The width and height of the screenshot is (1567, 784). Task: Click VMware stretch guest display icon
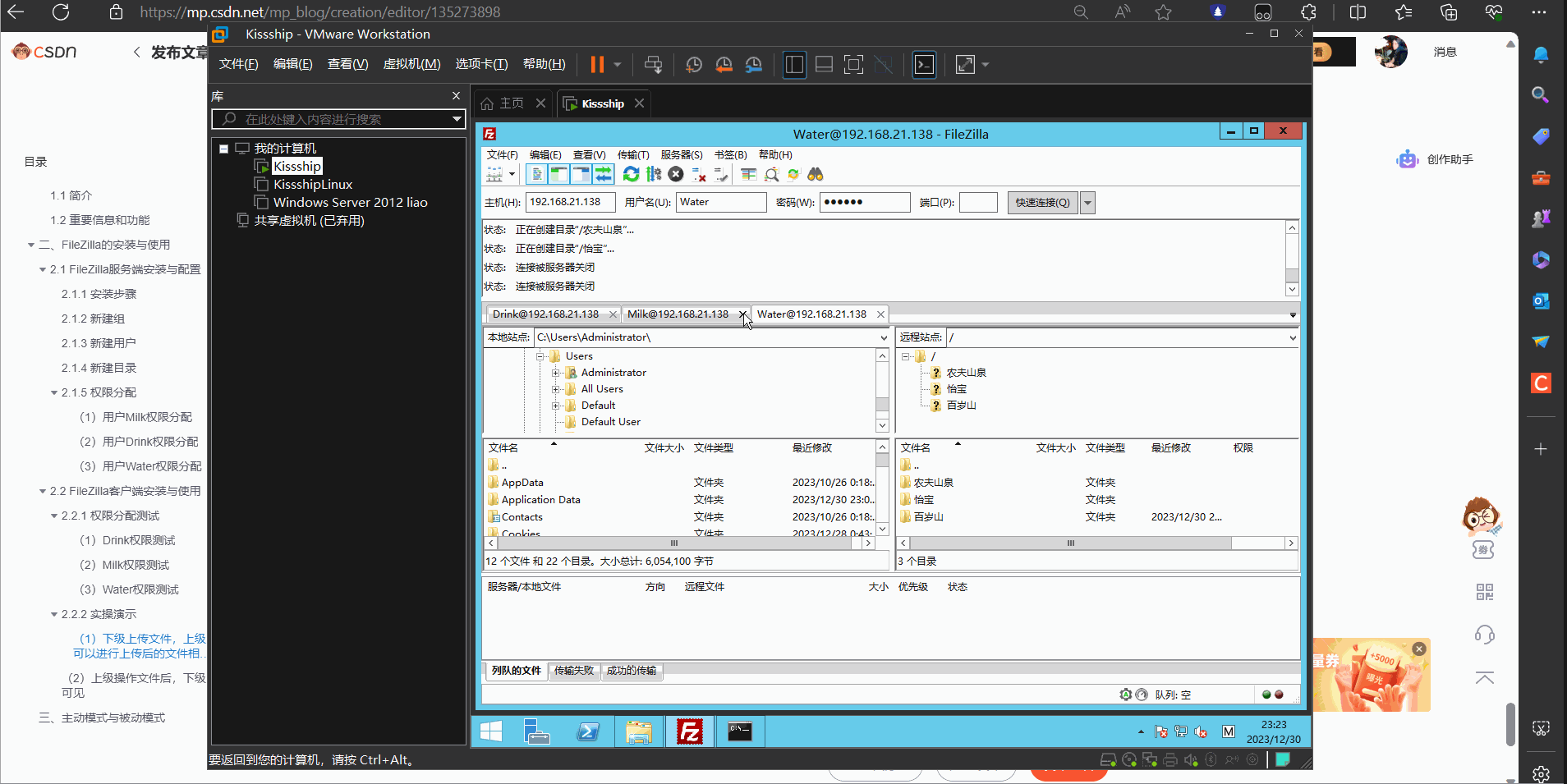coord(965,65)
